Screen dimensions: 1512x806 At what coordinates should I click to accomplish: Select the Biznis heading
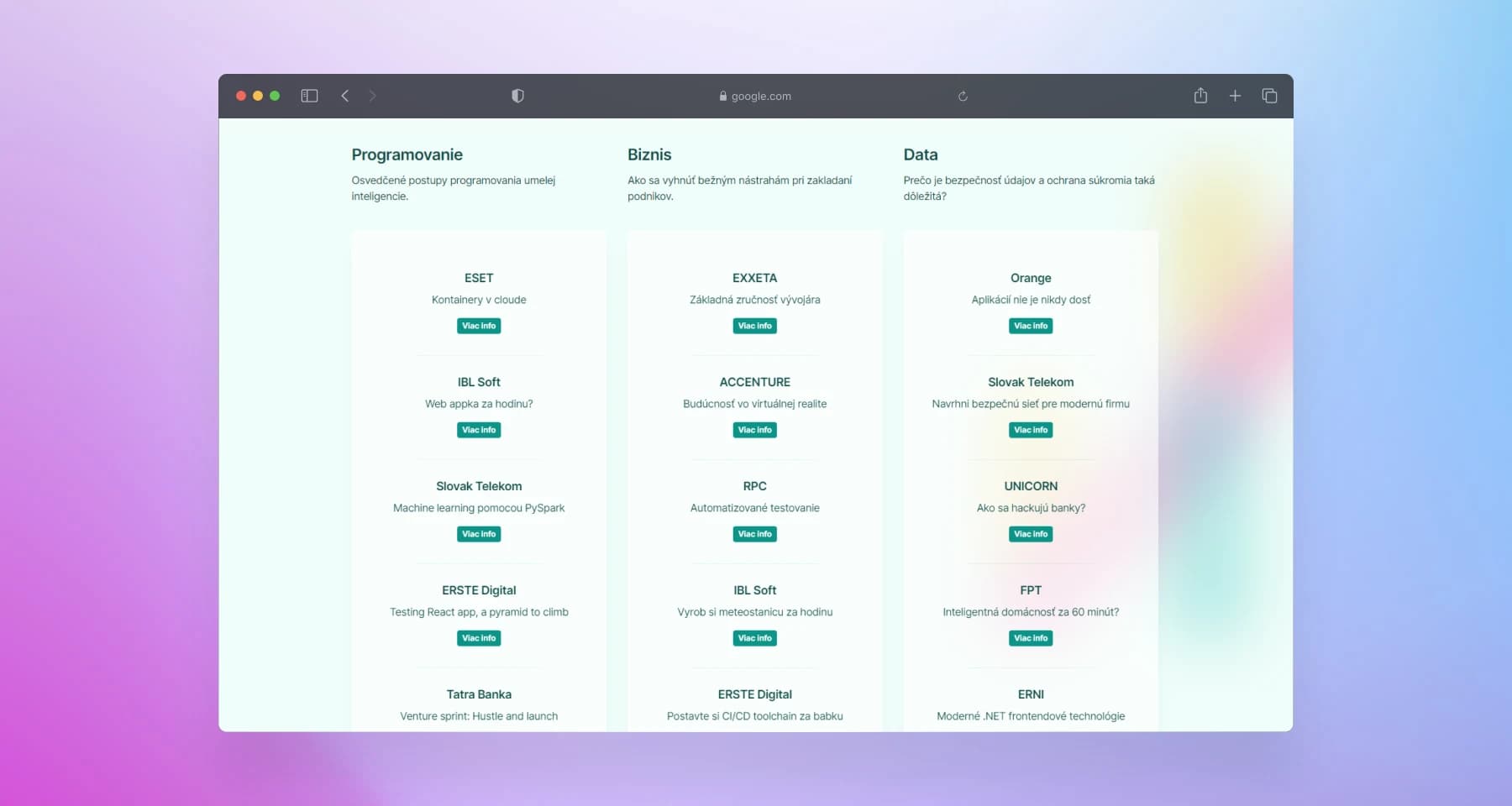(649, 154)
